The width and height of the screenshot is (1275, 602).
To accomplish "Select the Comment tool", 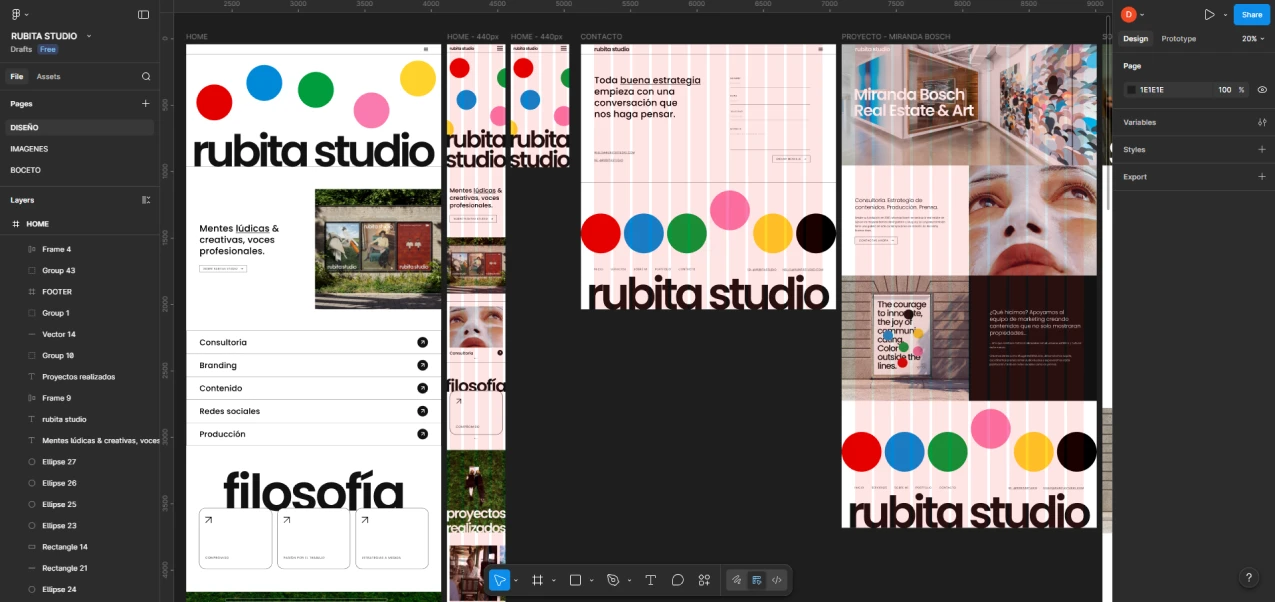I will point(677,580).
